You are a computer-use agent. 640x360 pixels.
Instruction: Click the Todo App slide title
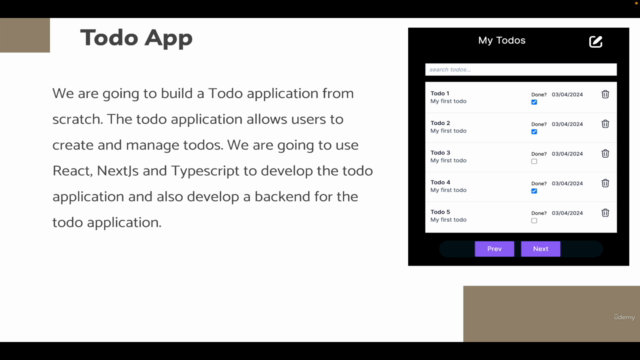coord(136,38)
